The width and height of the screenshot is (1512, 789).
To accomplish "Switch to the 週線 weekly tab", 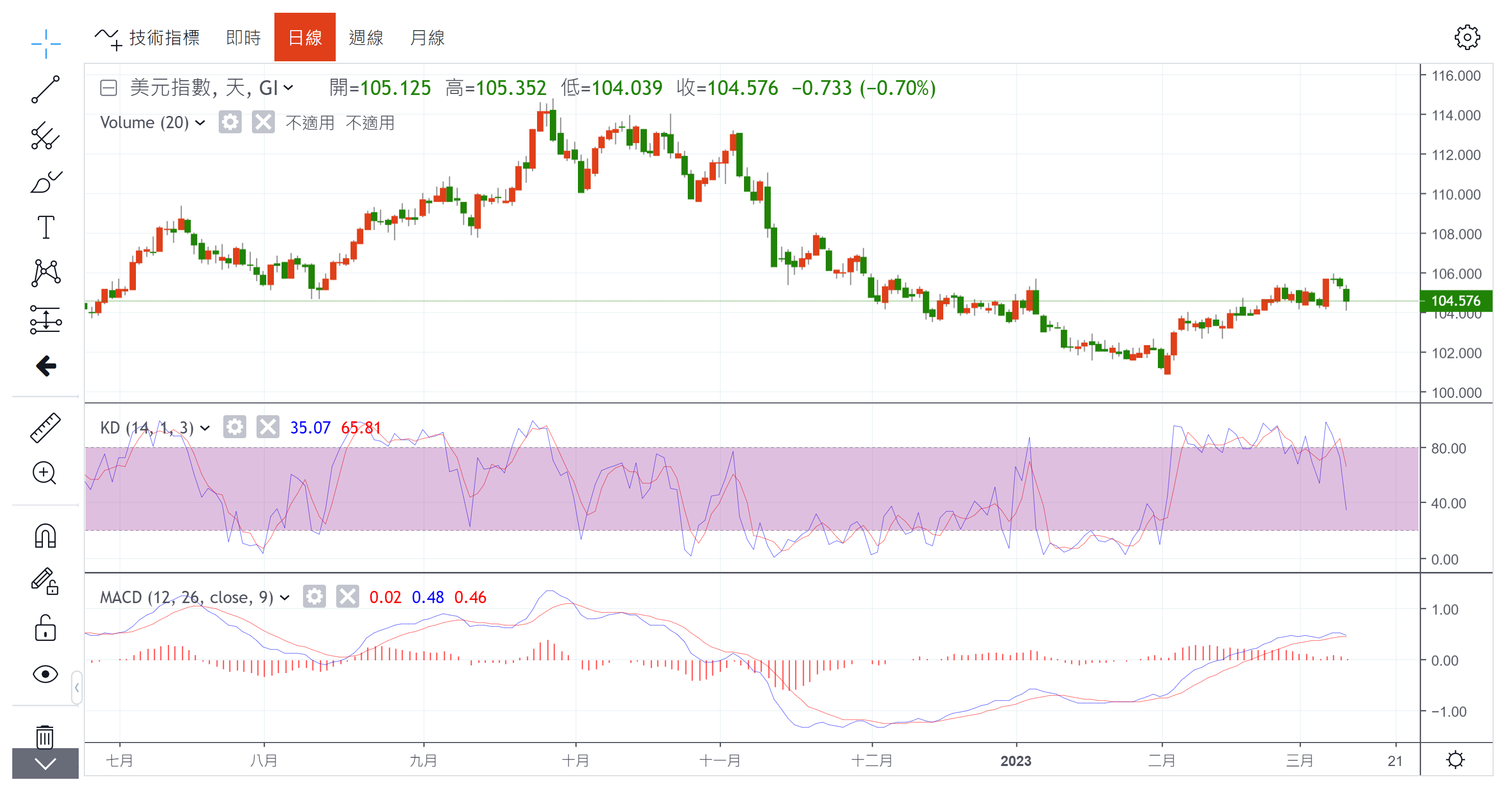I will [366, 38].
